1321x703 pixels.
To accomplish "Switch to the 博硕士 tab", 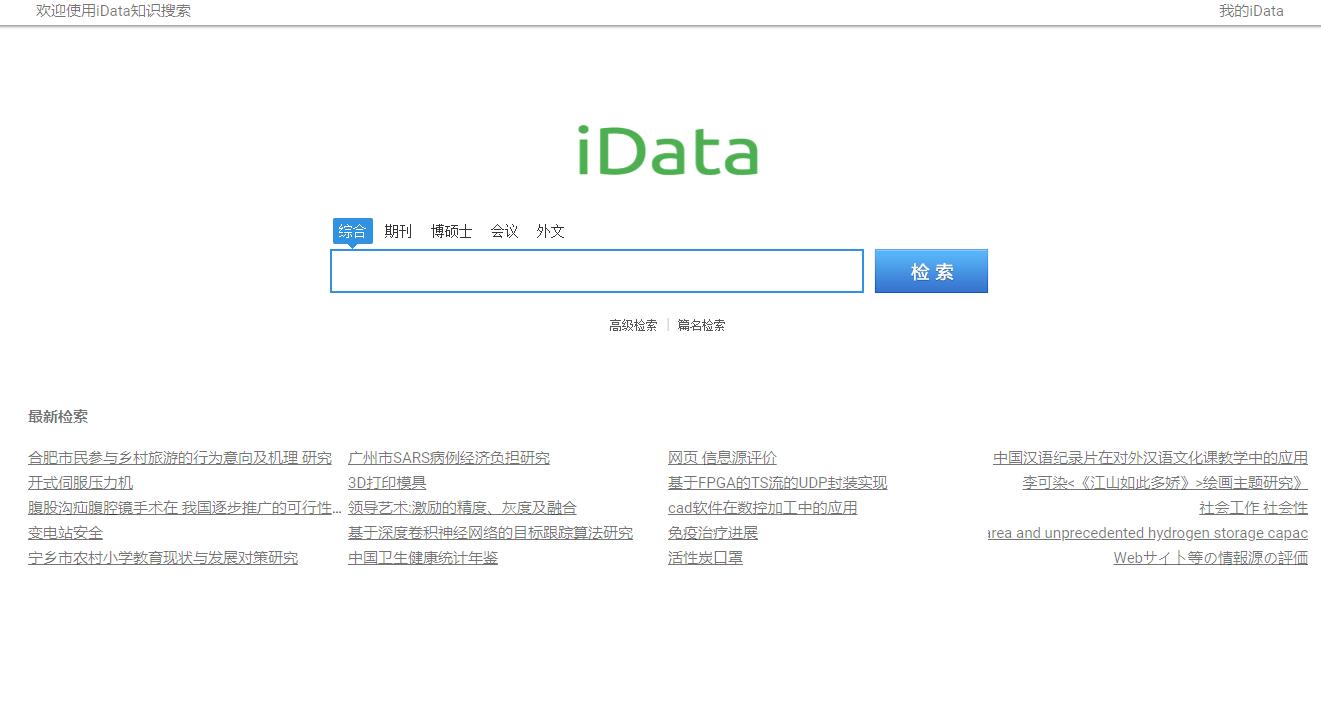I will click(451, 231).
